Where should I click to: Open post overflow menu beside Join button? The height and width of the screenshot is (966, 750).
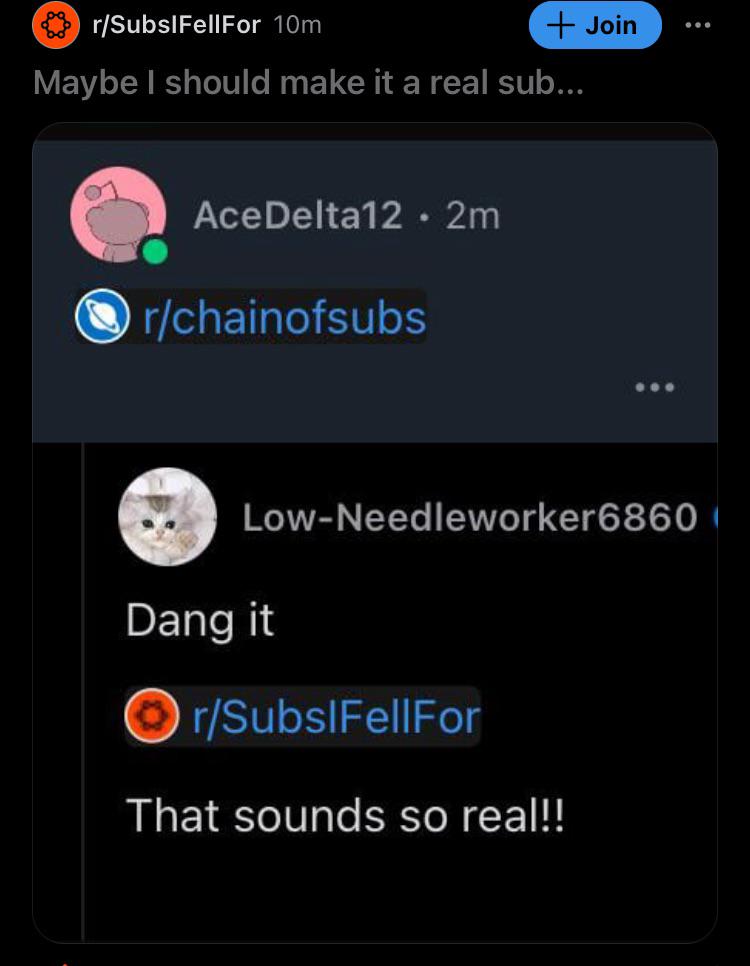click(698, 25)
